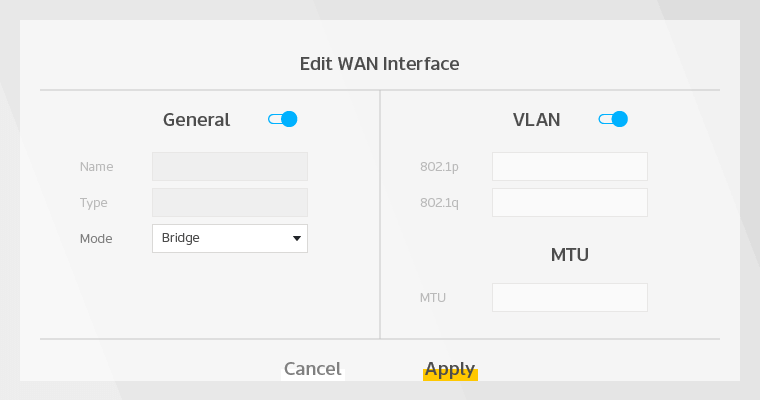Toggle the General section switch
760x400 pixels.
click(x=283, y=119)
